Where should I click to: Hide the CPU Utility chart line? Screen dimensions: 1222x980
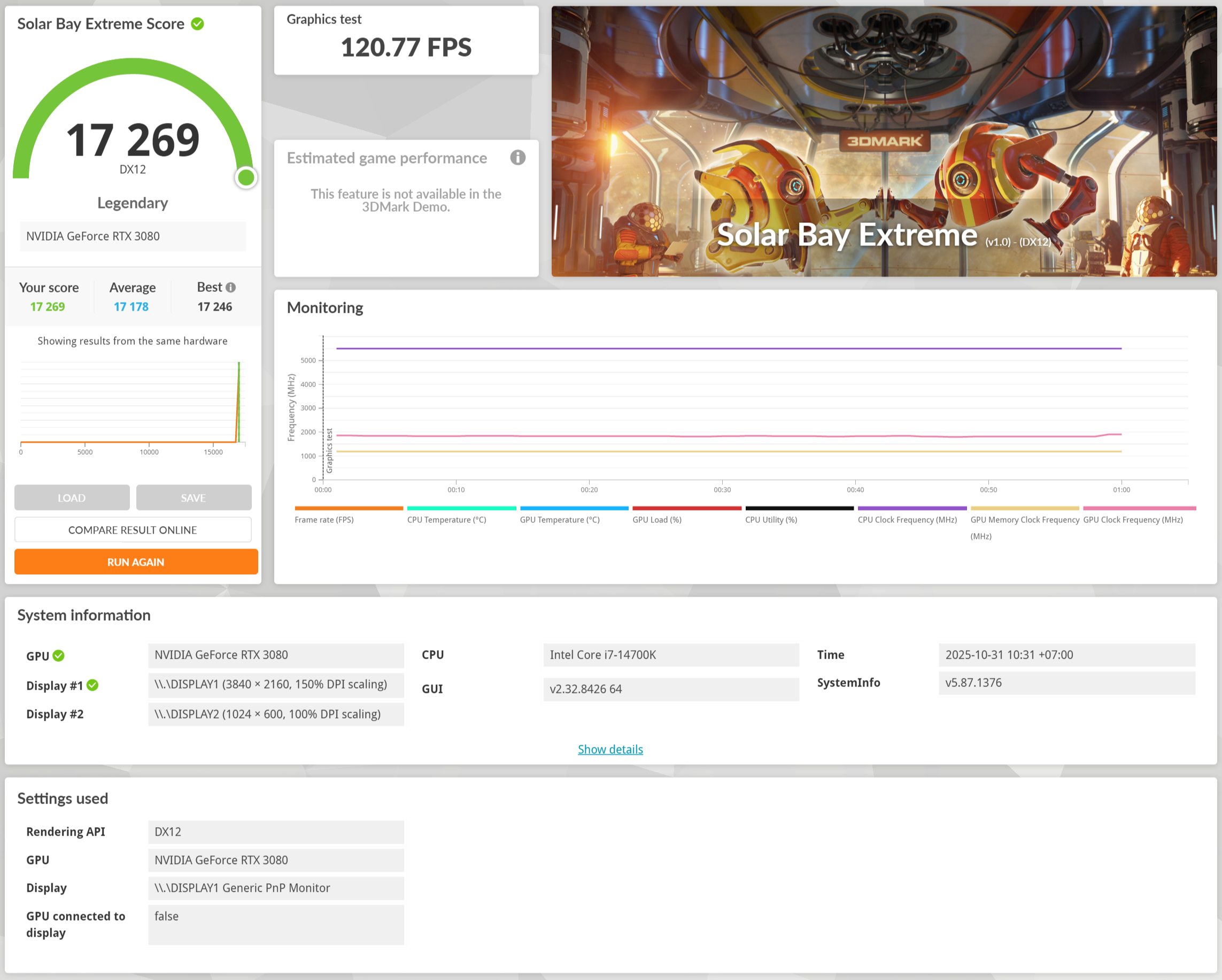coord(771,519)
